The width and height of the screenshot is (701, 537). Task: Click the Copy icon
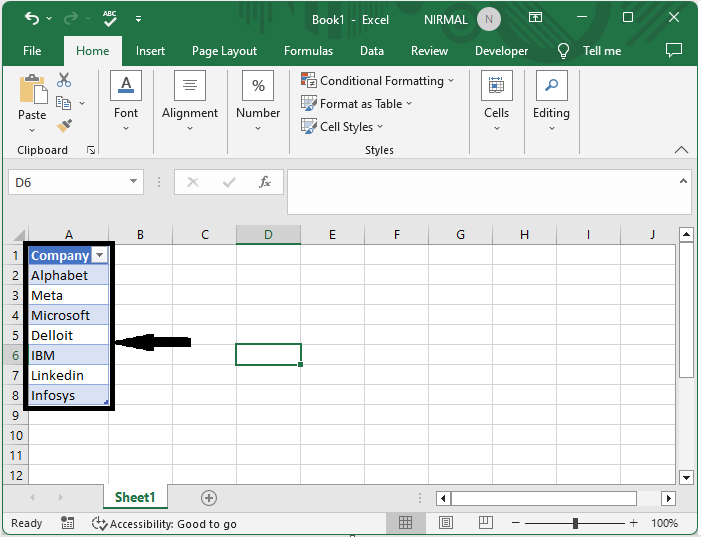[63, 103]
